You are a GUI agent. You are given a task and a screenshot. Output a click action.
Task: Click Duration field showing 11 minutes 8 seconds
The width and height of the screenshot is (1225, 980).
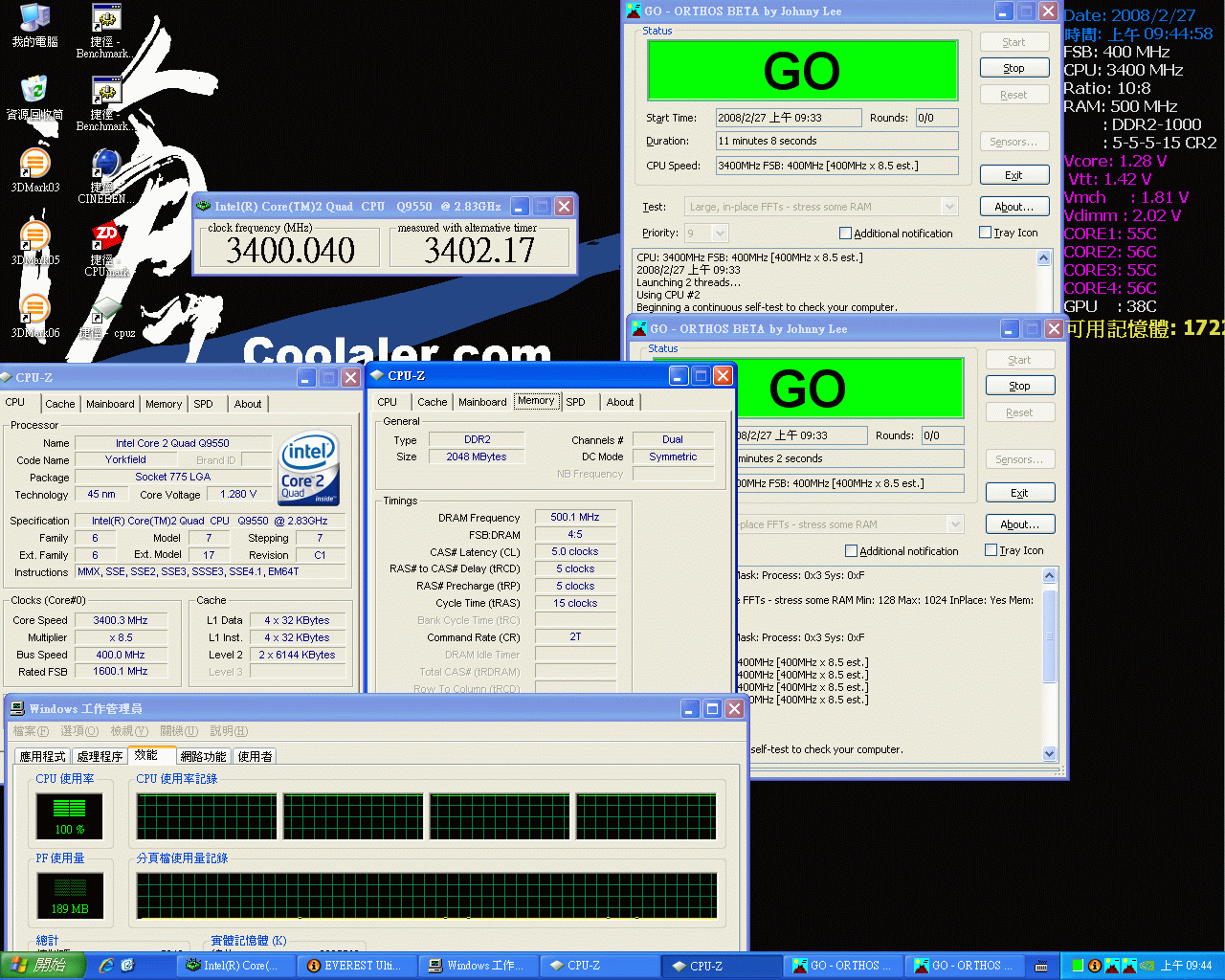(x=837, y=141)
